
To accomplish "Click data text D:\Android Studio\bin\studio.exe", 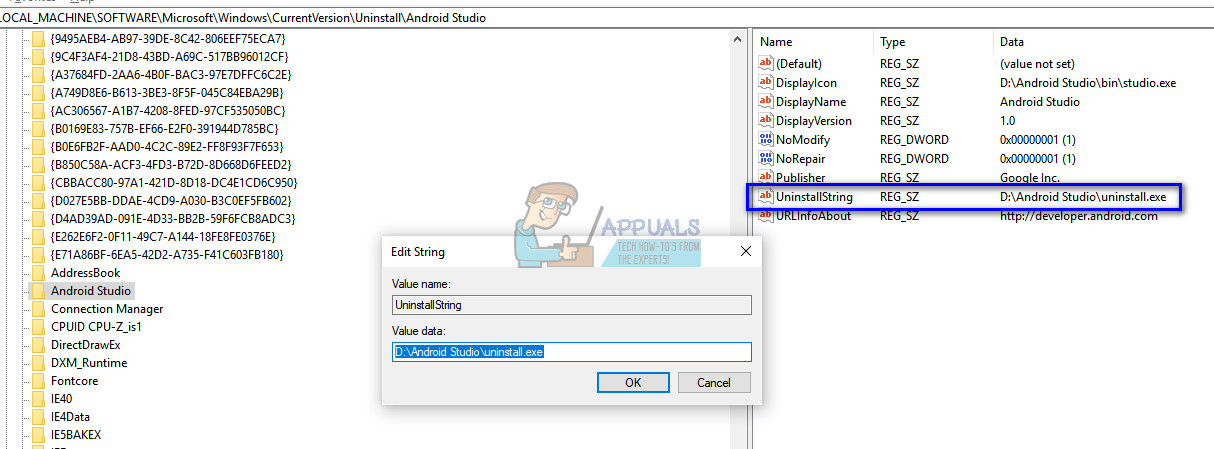I will (x=1088, y=83).
